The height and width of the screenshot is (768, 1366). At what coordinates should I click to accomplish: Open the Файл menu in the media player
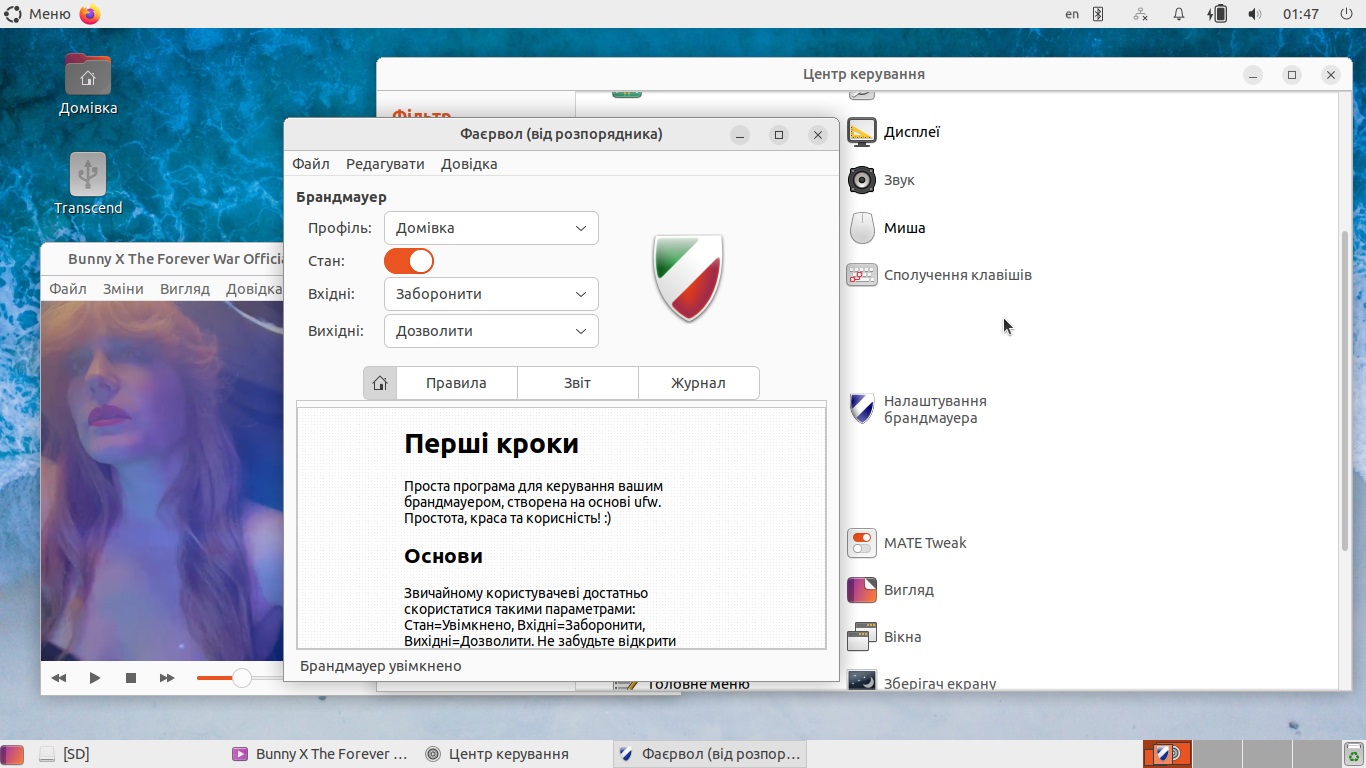(68, 289)
